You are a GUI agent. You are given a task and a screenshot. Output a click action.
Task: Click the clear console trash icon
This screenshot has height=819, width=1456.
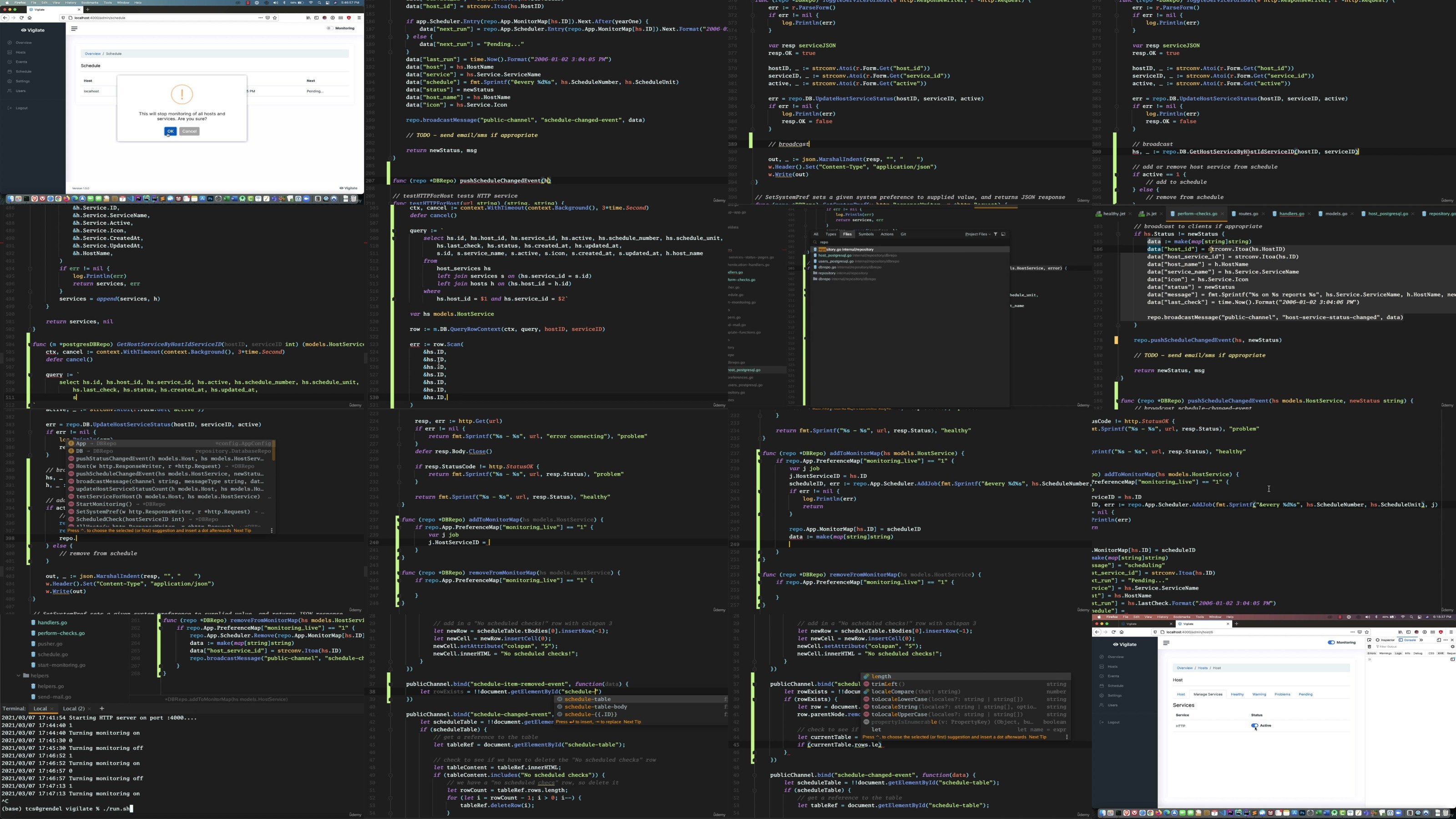coord(1370,647)
